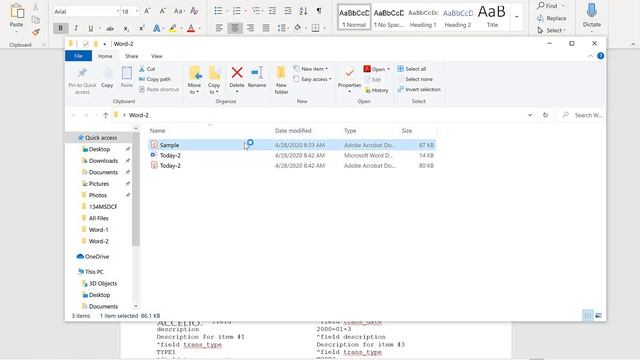The width and height of the screenshot is (640, 360).
Task: Apply text highlight color in Word
Action: point(173,28)
